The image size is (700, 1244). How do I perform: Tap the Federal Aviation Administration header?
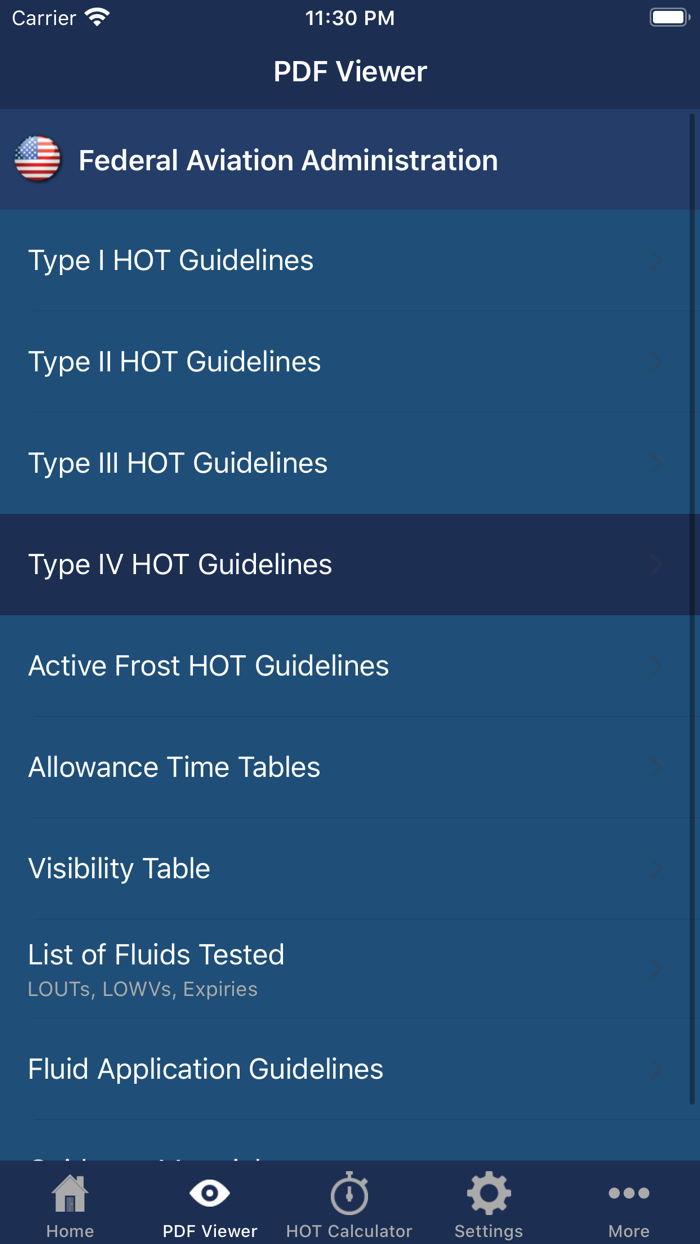288,160
